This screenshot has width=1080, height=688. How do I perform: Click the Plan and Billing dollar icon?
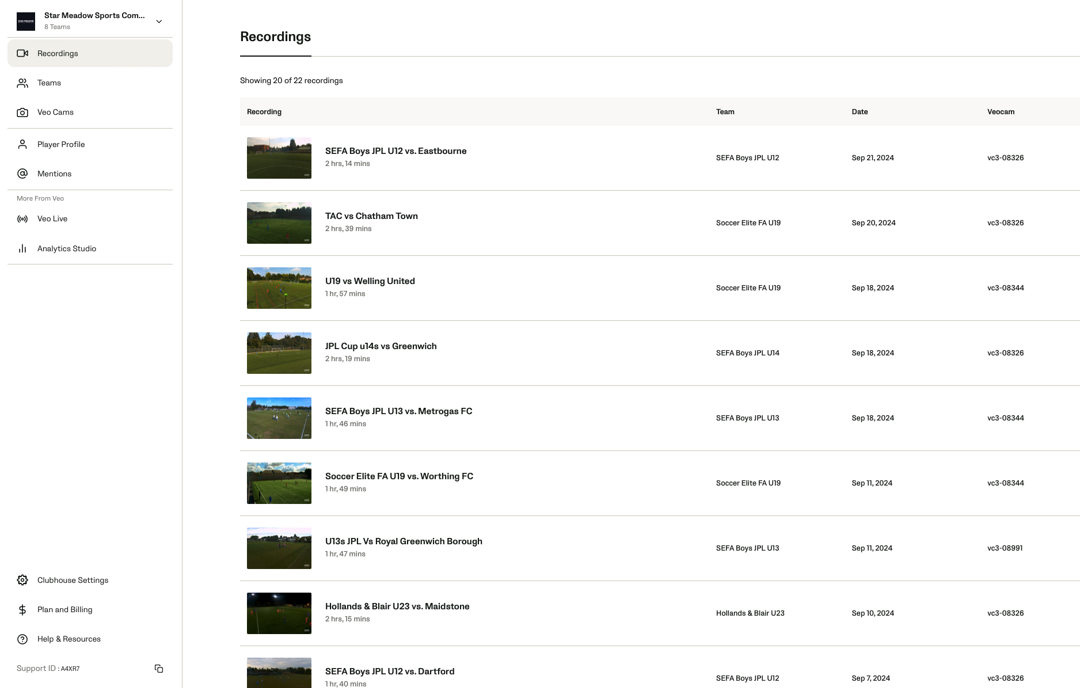point(22,610)
